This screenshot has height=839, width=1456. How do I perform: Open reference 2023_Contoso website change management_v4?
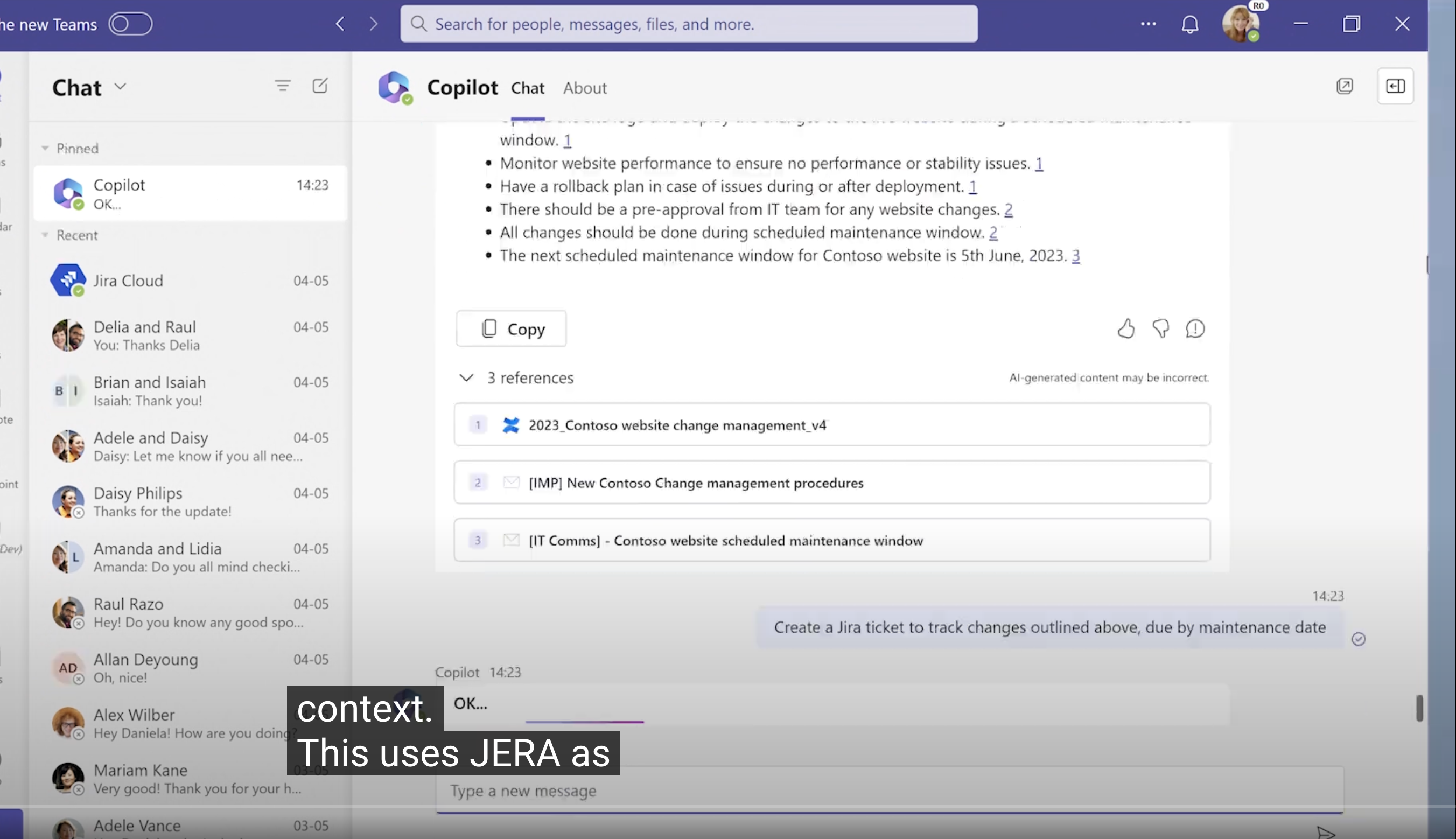[832, 425]
